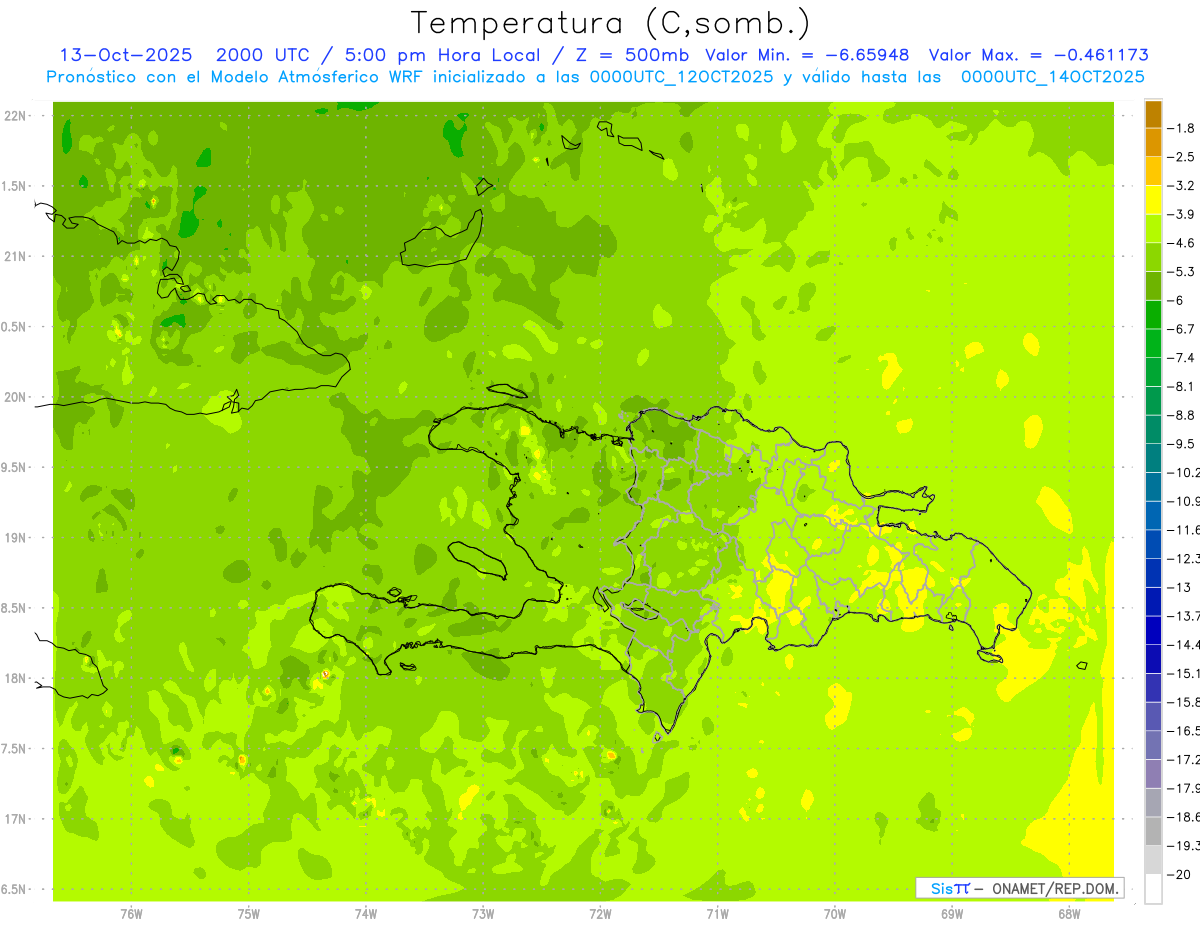Click the "73W" longitude label

click(x=483, y=914)
